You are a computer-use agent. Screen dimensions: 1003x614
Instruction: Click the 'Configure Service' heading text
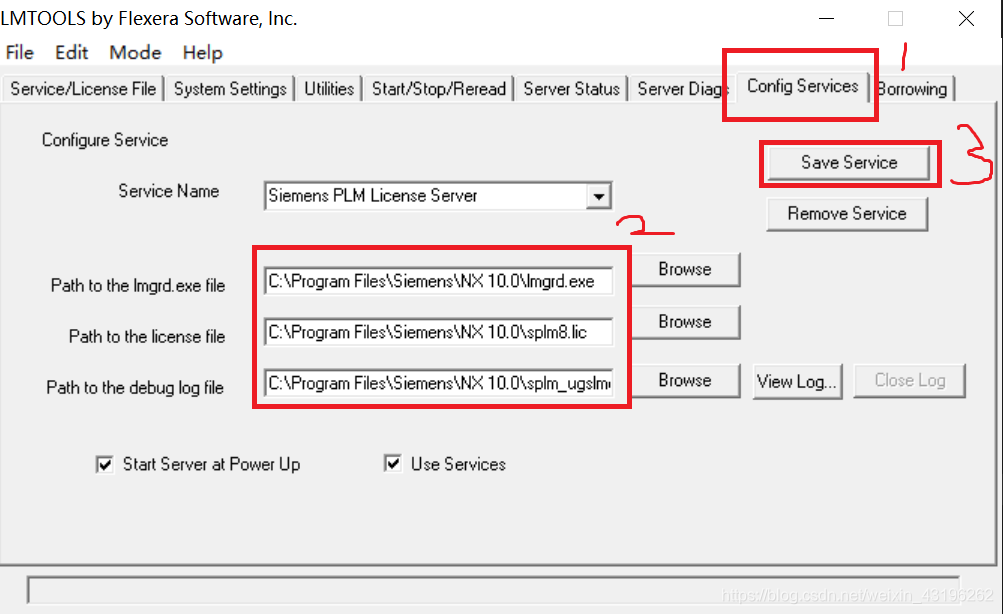[x=105, y=140]
